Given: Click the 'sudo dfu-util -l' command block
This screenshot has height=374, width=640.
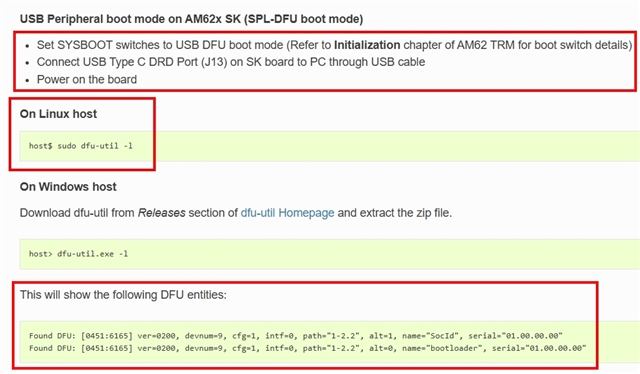Looking at the screenshot, I should click(x=329, y=146).
